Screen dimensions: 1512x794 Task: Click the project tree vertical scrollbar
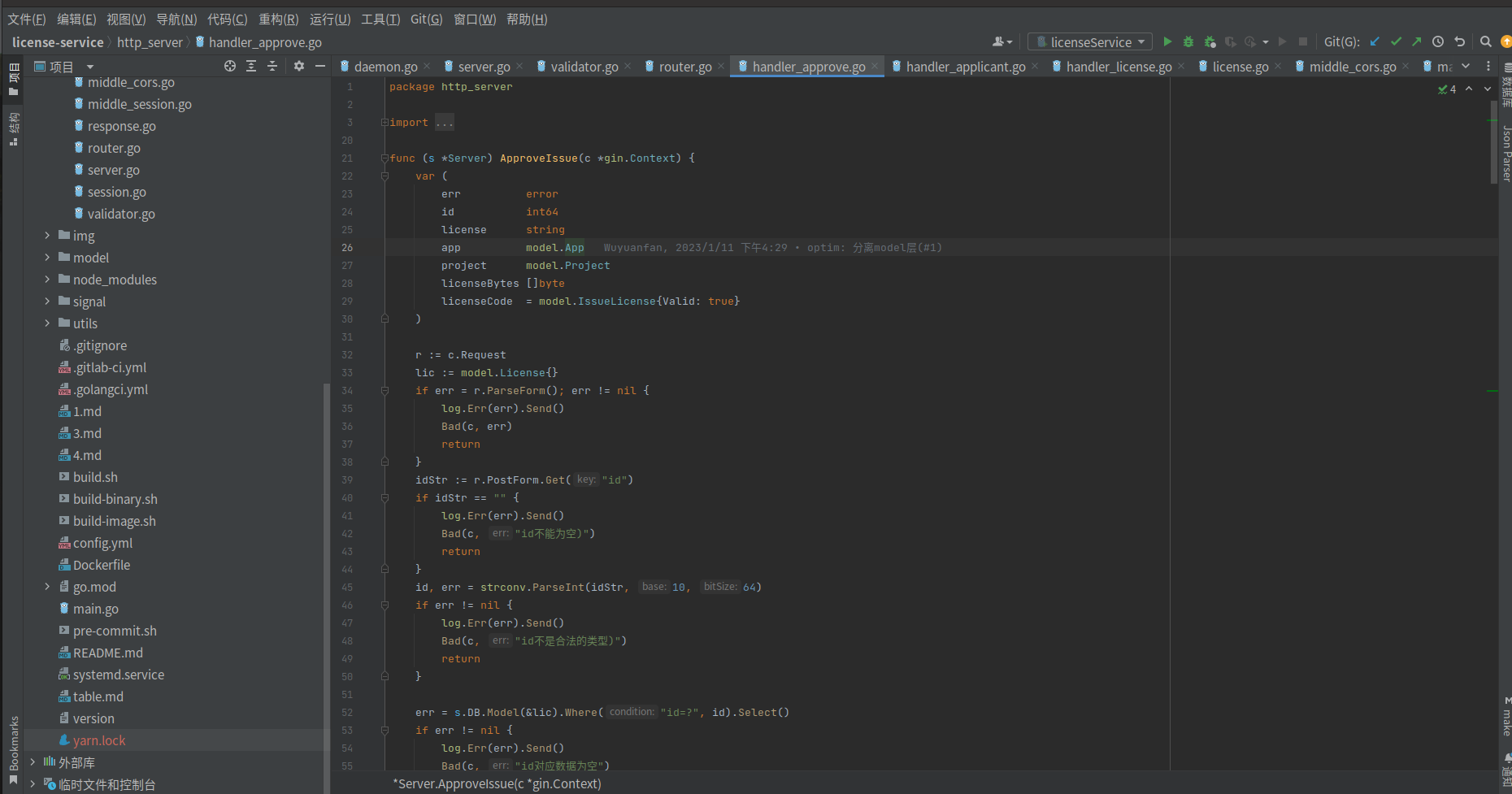tap(327, 588)
